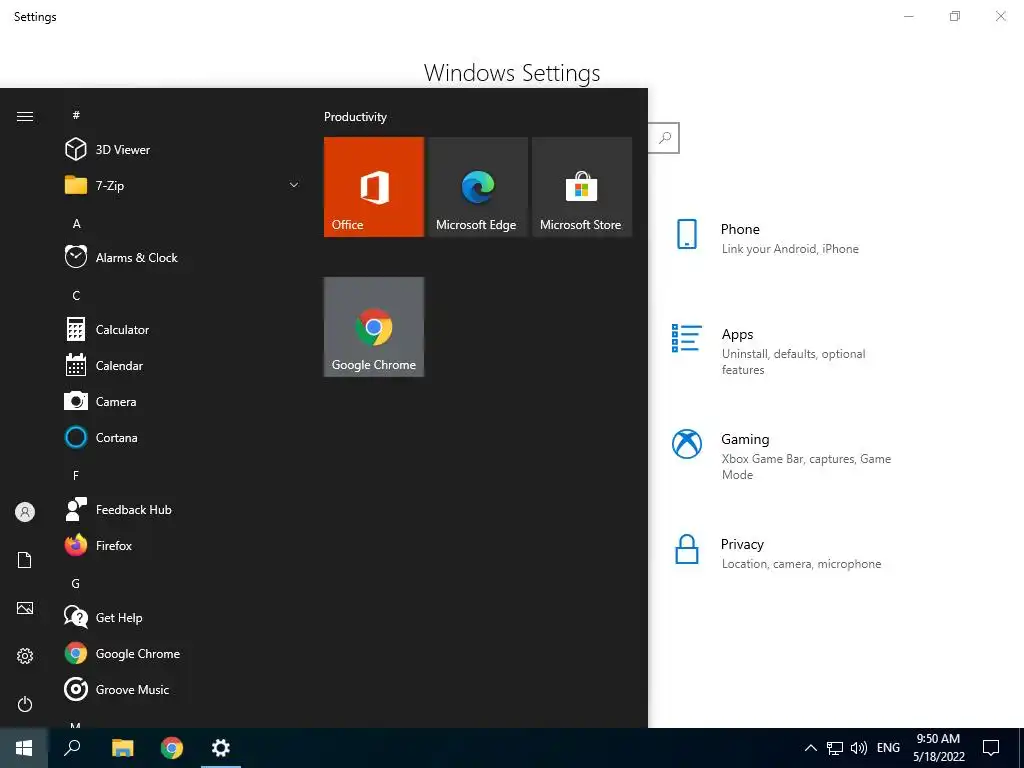Click the Power button in Start
The height and width of the screenshot is (768, 1024).
(x=25, y=704)
